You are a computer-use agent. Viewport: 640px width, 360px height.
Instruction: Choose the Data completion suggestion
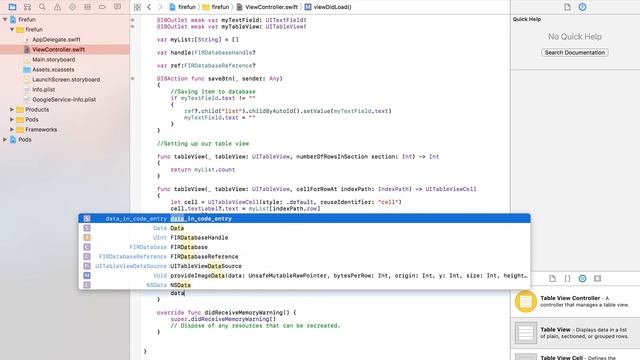[x=304, y=228]
